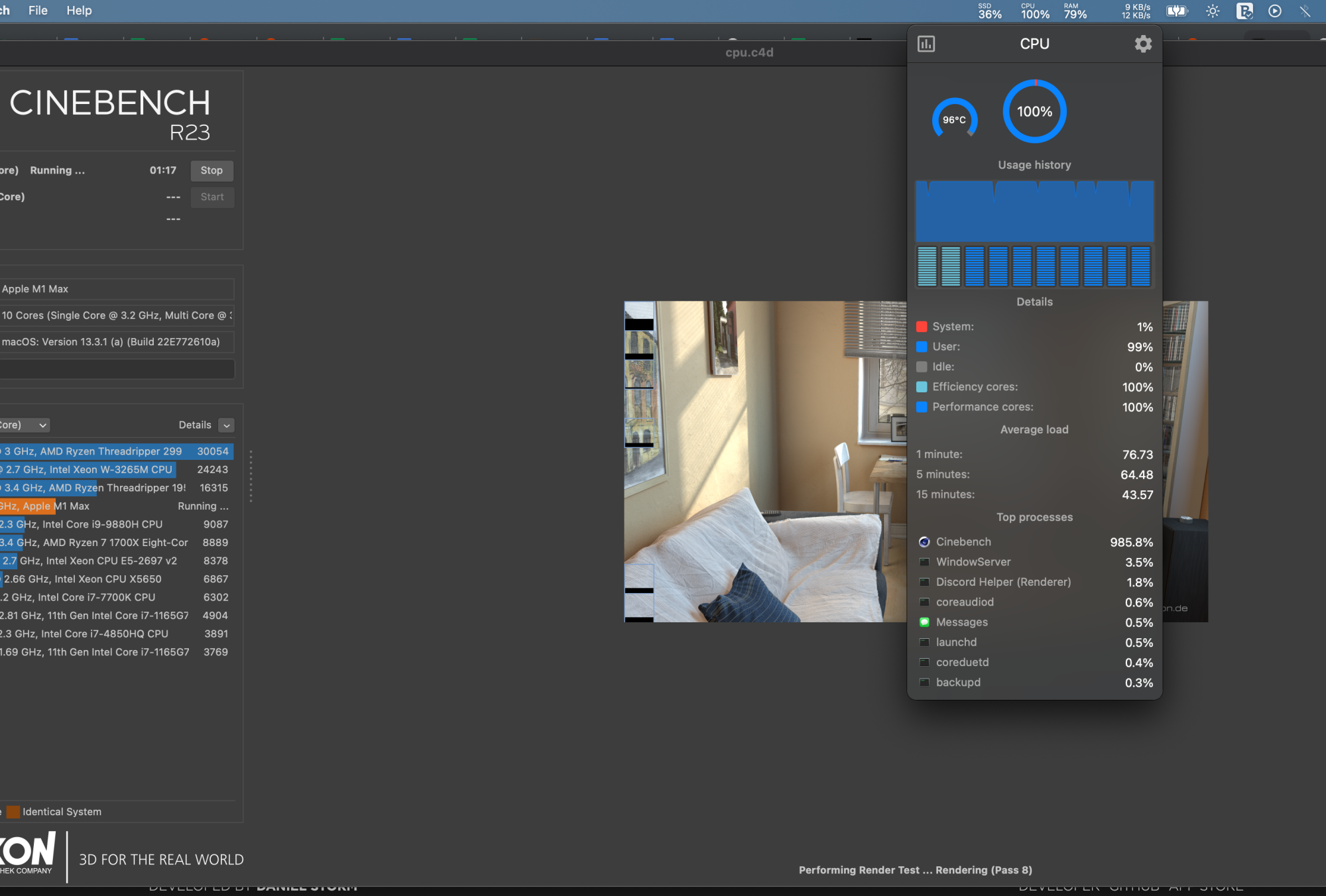The width and height of the screenshot is (1326, 896).
Task: Click the network speed KB/s indicator
Action: tap(1136, 11)
